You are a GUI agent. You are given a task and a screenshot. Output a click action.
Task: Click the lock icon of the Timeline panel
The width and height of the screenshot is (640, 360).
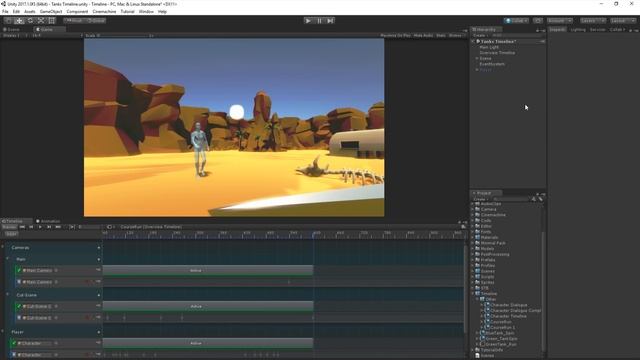pos(460,222)
